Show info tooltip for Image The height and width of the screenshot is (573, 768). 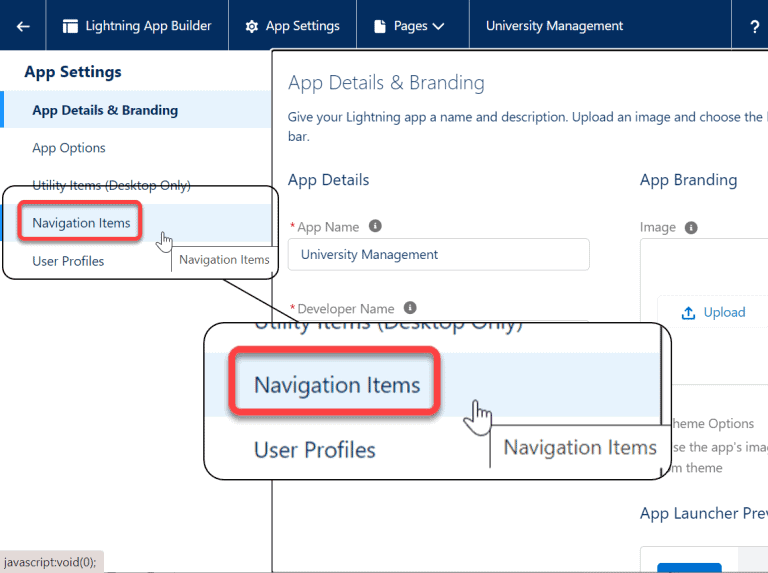[691, 227]
